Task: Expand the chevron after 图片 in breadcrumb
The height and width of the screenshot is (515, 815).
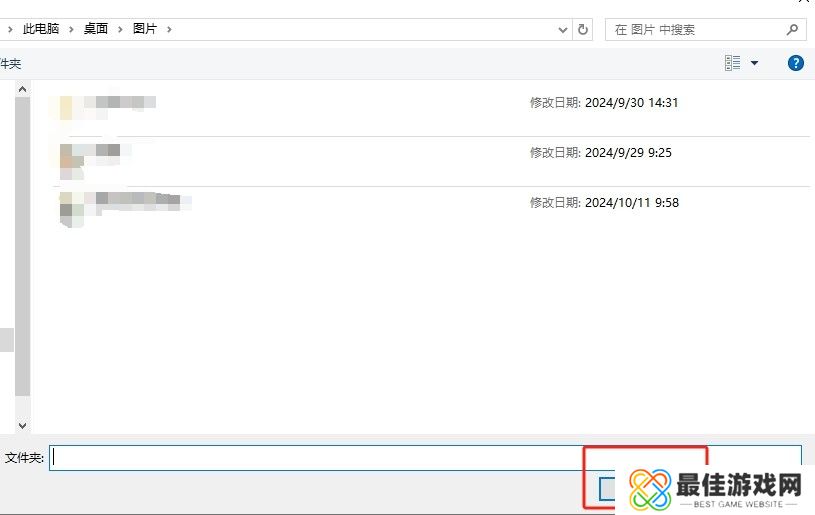Action: coord(170,29)
